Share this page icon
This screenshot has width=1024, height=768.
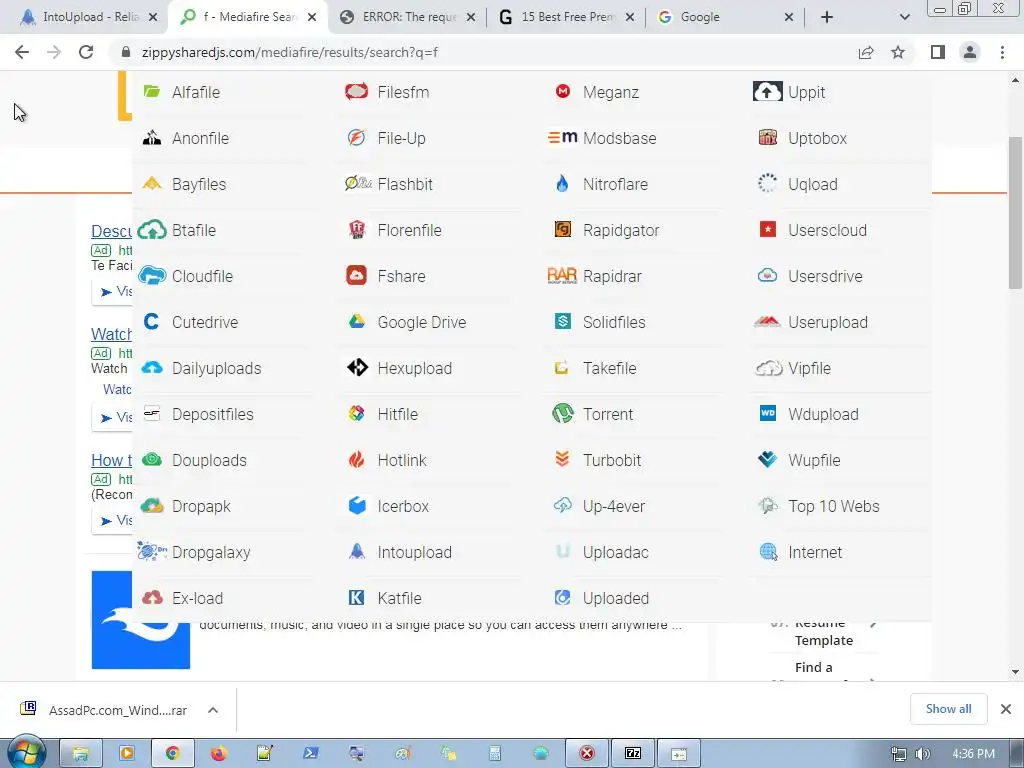866,52
